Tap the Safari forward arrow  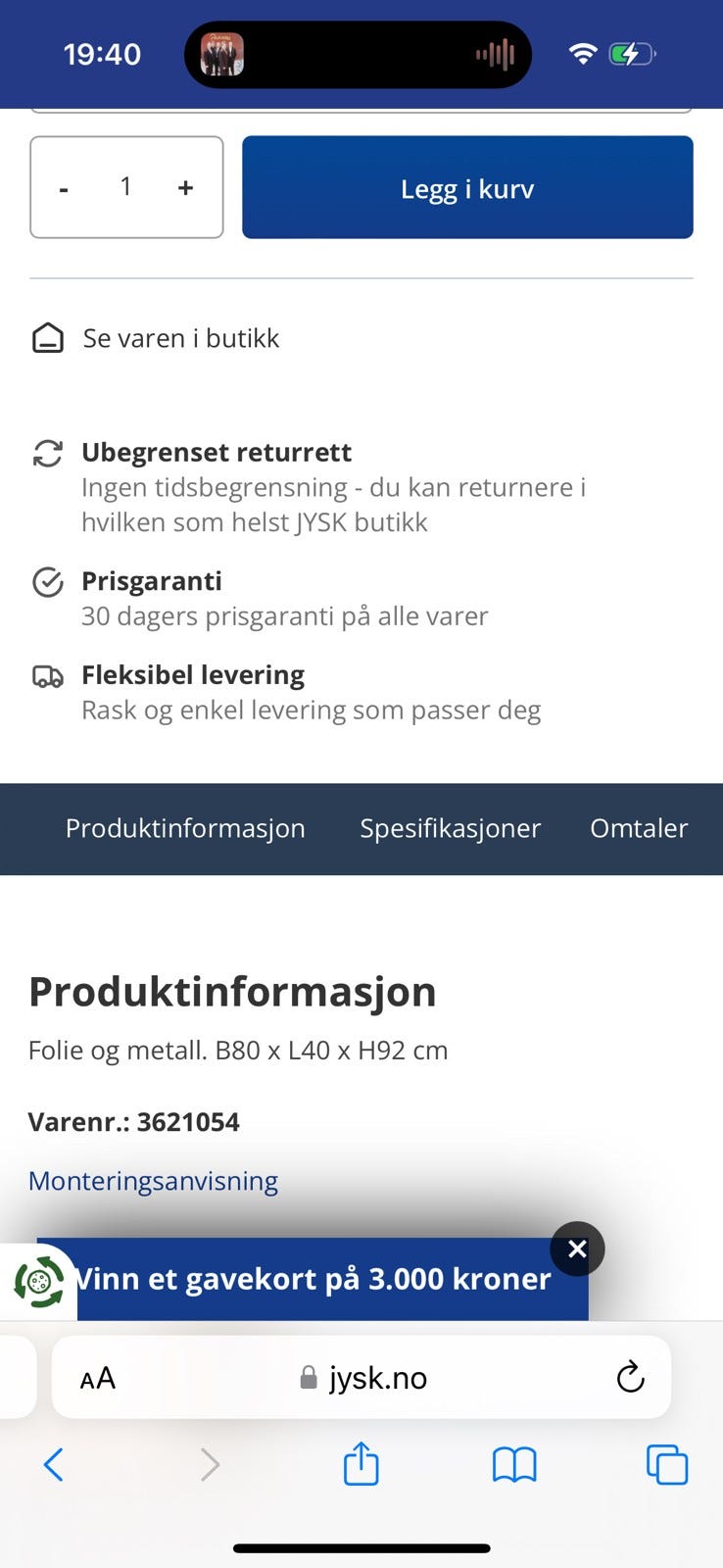point(209,1465)
